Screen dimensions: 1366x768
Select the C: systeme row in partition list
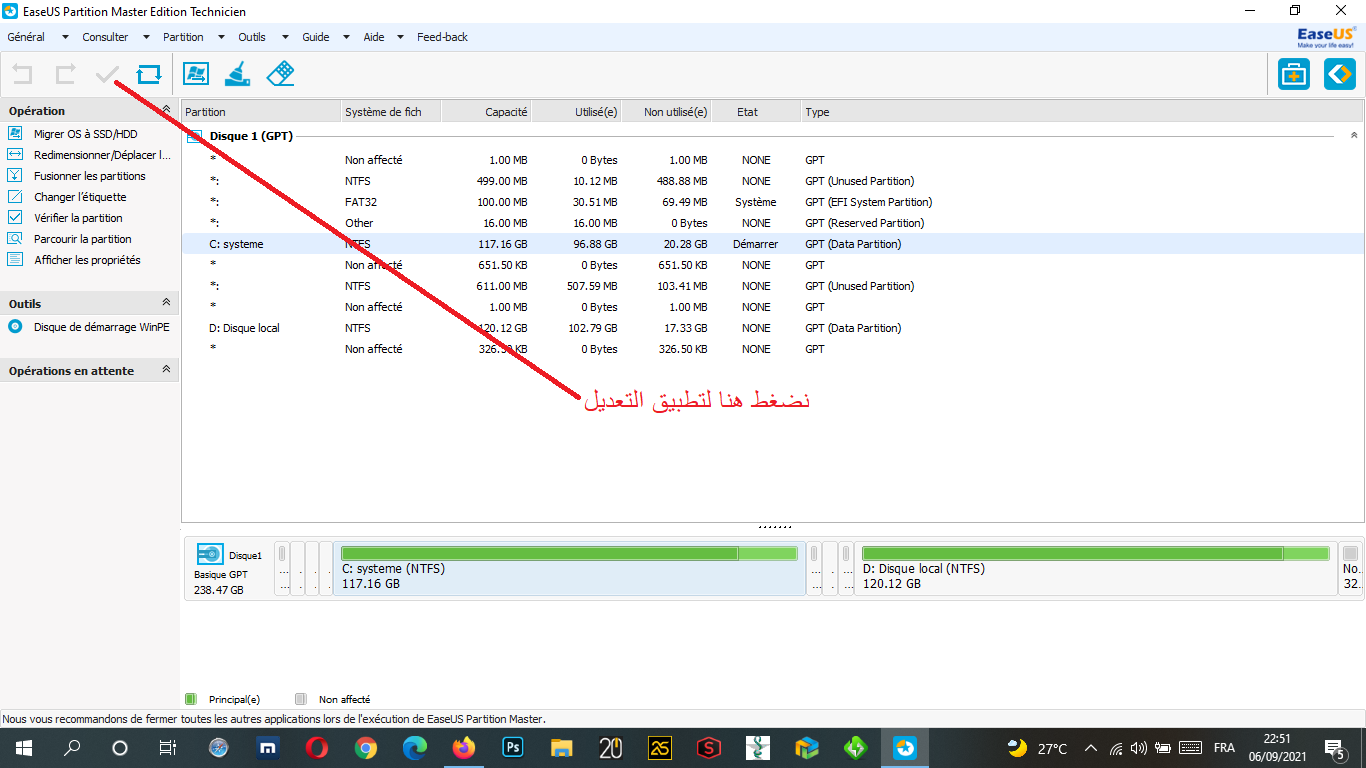[x=772, y=244]
